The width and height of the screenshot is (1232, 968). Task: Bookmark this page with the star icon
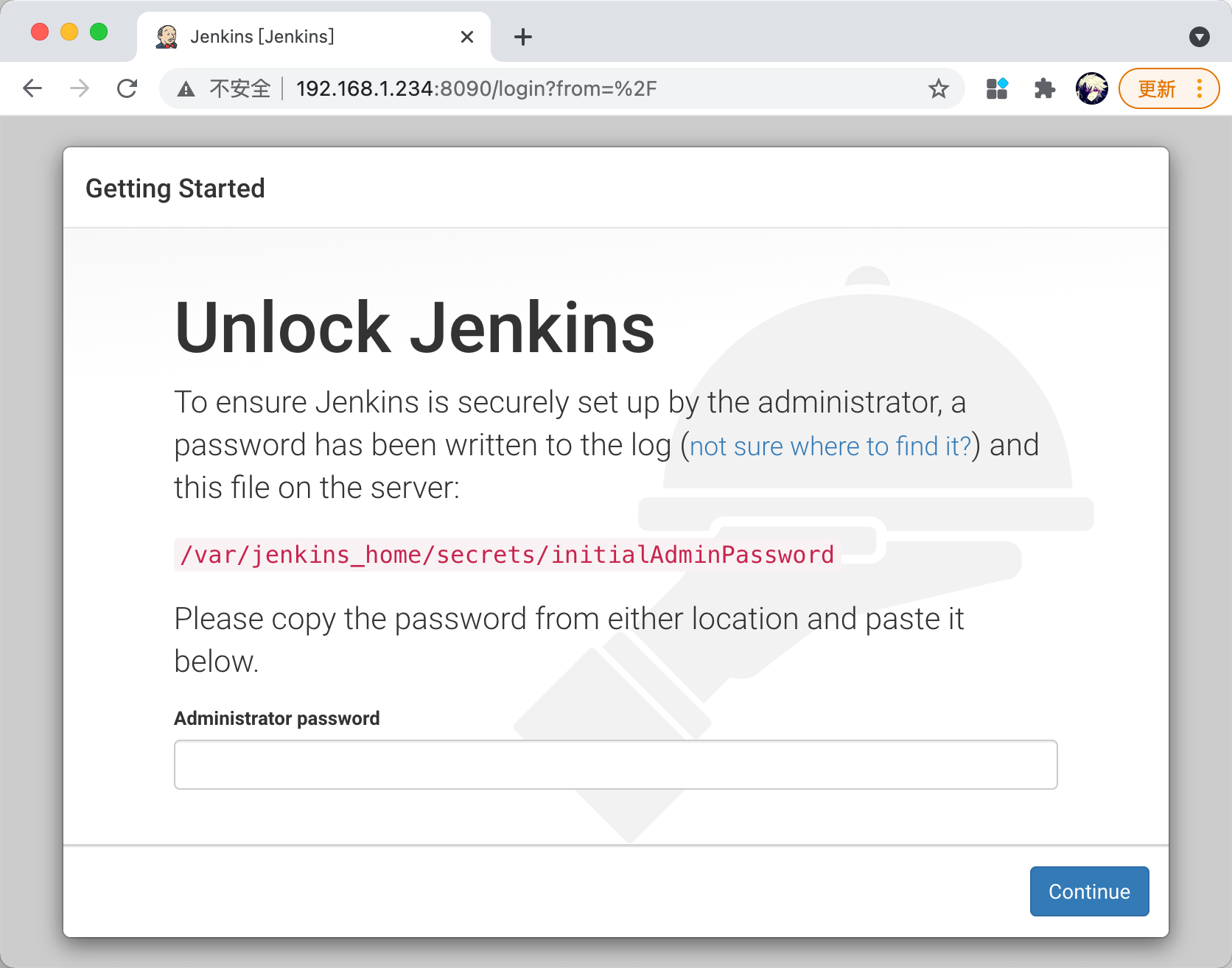point(938,89)
